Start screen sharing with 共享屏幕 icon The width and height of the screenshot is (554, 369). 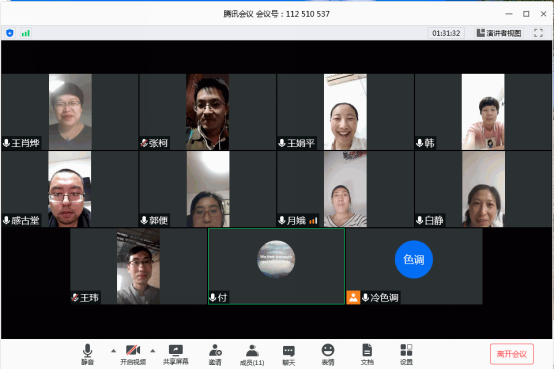(x=176, y=354)
